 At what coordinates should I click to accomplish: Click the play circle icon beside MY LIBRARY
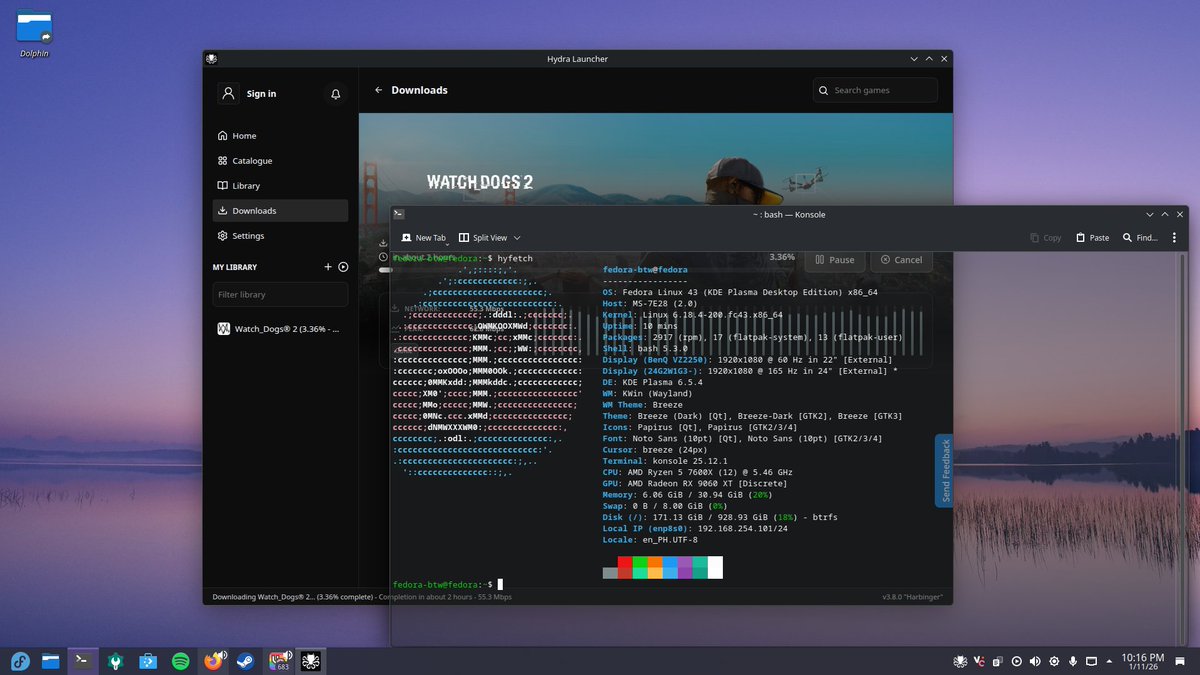point(343,267)
